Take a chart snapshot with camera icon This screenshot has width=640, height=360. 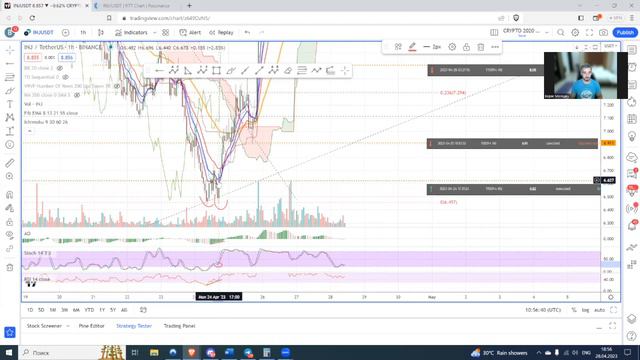point(603,32)
